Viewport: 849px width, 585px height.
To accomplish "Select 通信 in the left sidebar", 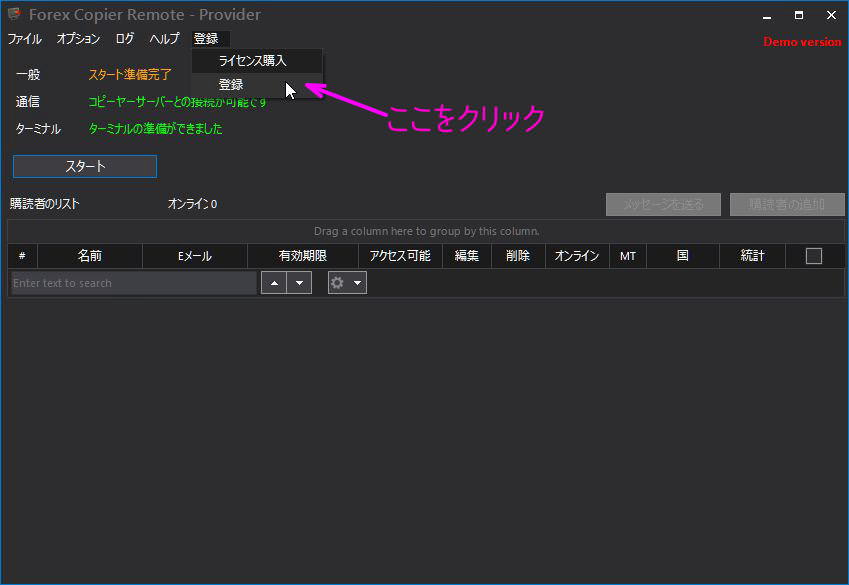I will 28,101.
